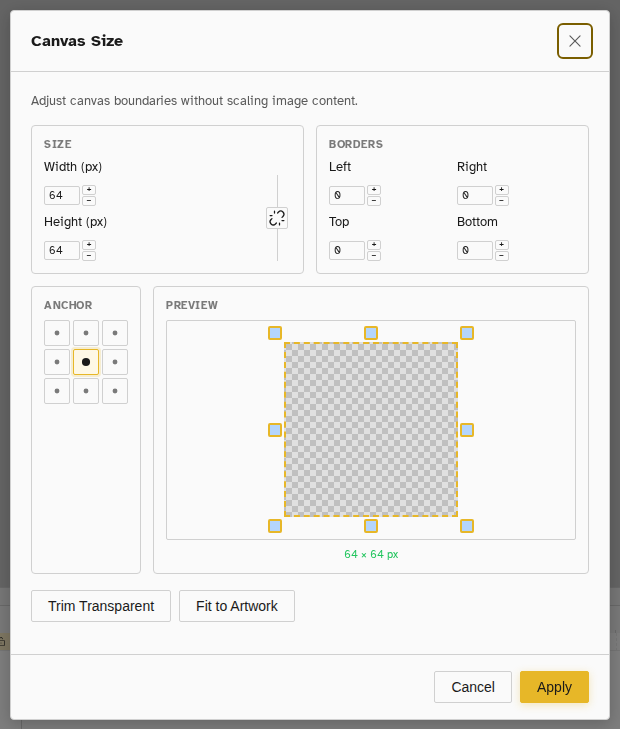Decrease Width with the minus stepper

point(89,201)
